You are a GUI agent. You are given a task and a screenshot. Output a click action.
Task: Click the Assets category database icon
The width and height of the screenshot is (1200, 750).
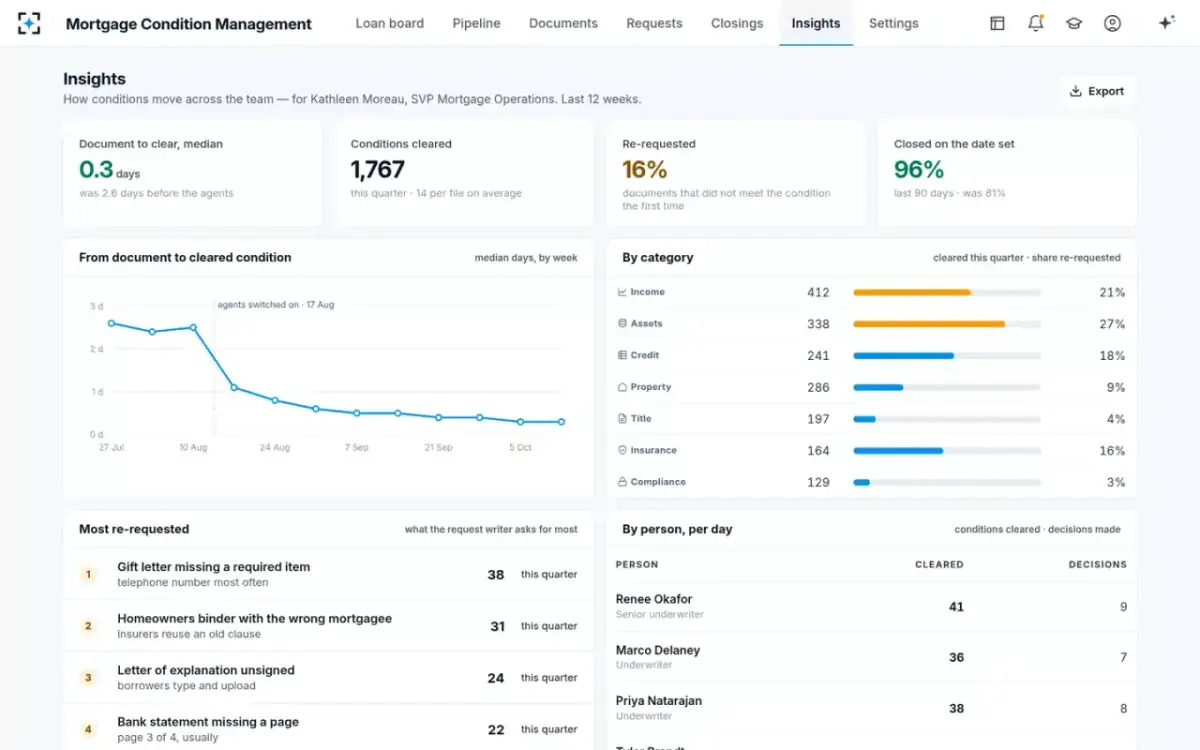coord(622,324)
